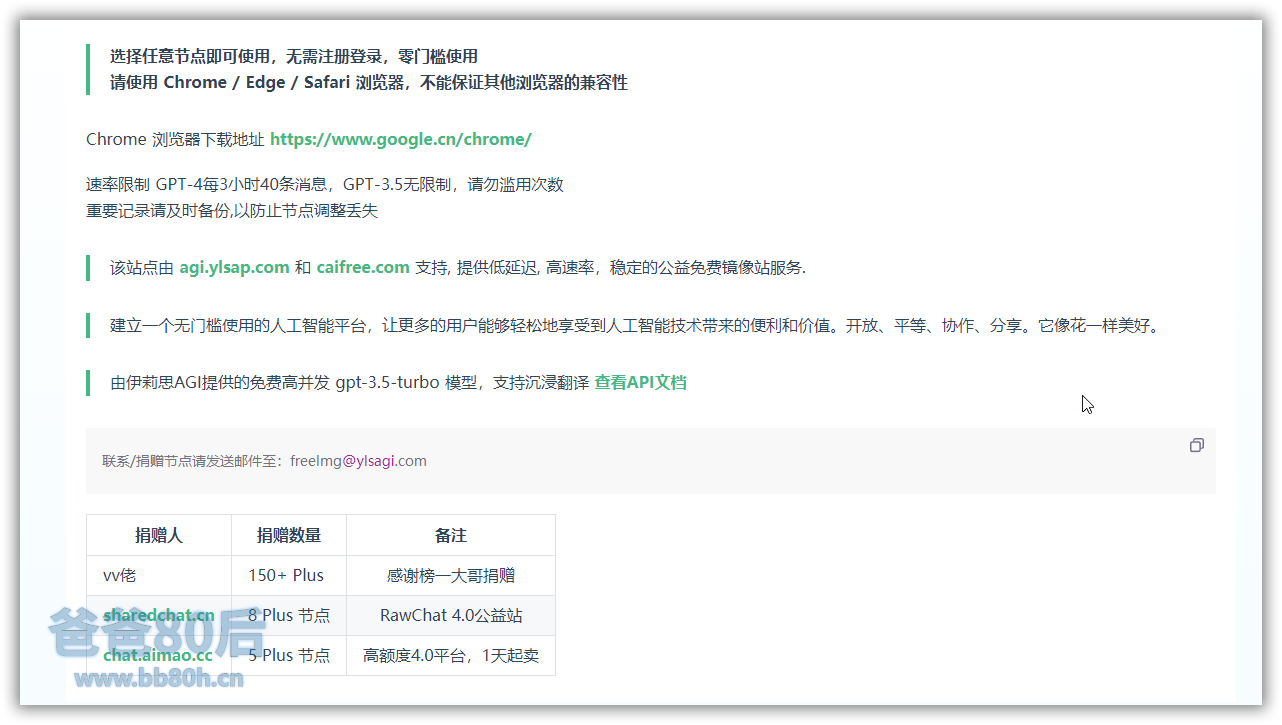The width and height of the screenshot is (1282, 725).
Task: Click the email address freelmg@ylsagi.com
Action: point(358,461)
